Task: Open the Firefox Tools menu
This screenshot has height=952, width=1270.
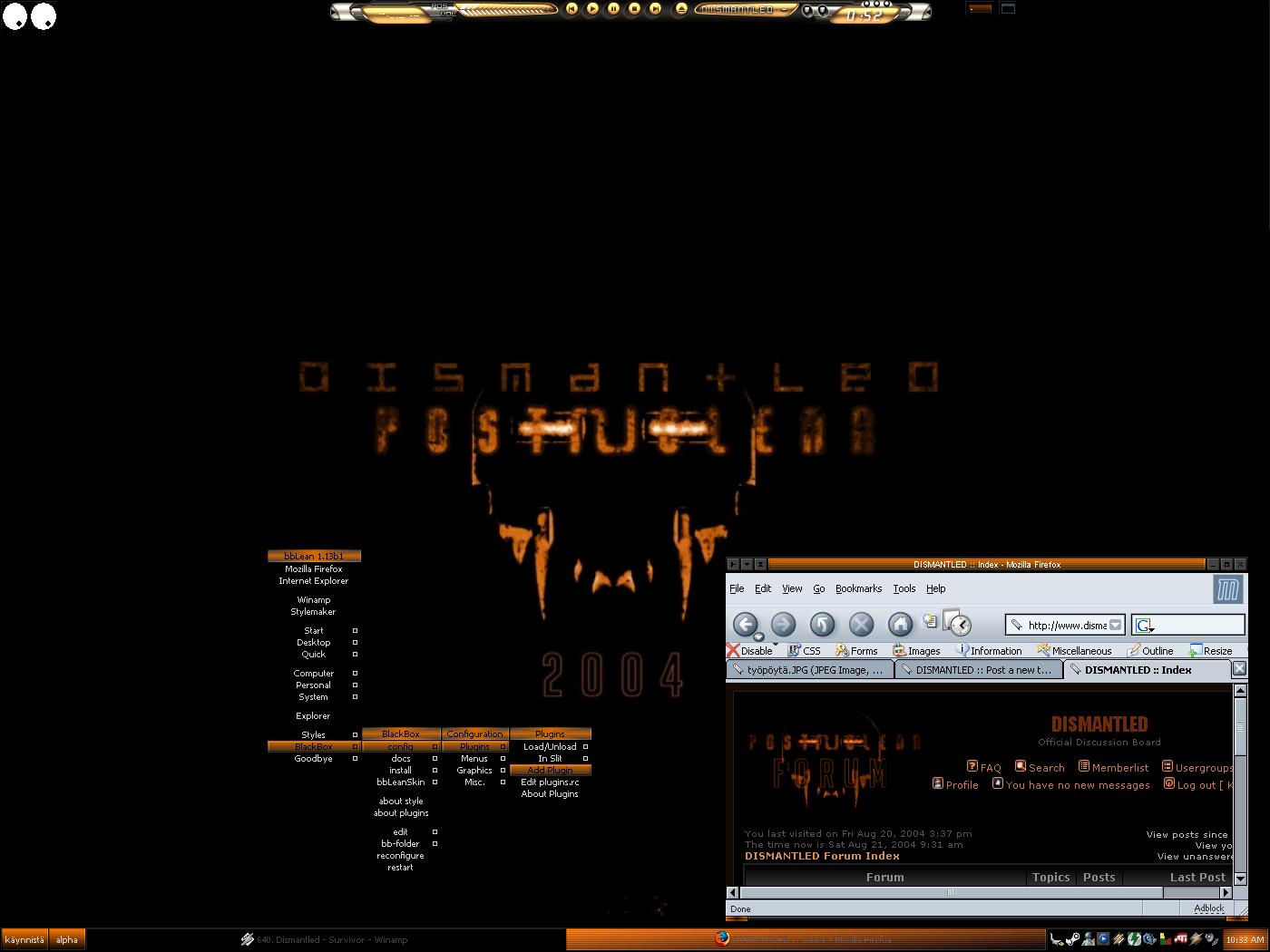Action: 904,588
